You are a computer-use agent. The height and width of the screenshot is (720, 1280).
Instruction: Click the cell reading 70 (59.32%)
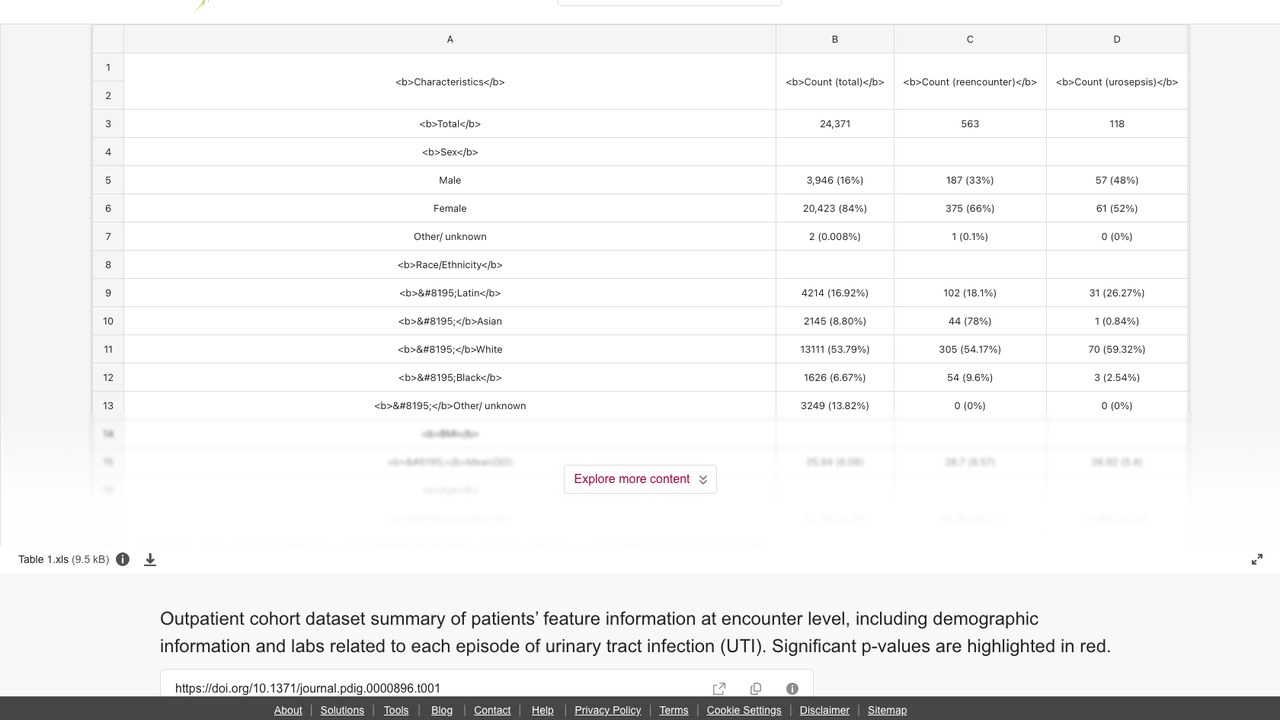click(1117, 349)
